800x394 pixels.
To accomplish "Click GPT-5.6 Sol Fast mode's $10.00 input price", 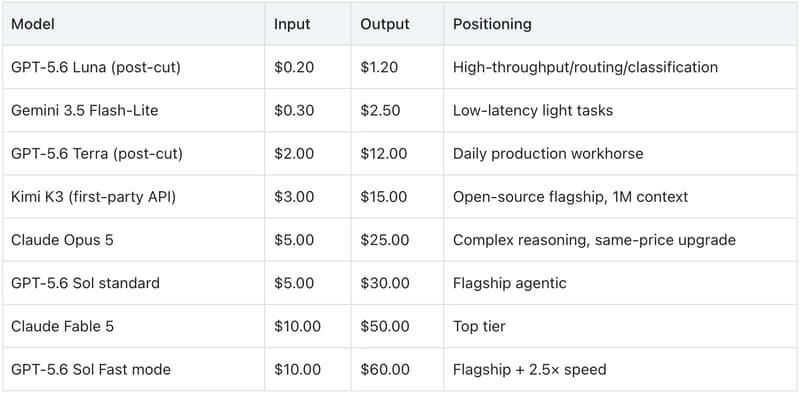I will [x=297, y=369].
